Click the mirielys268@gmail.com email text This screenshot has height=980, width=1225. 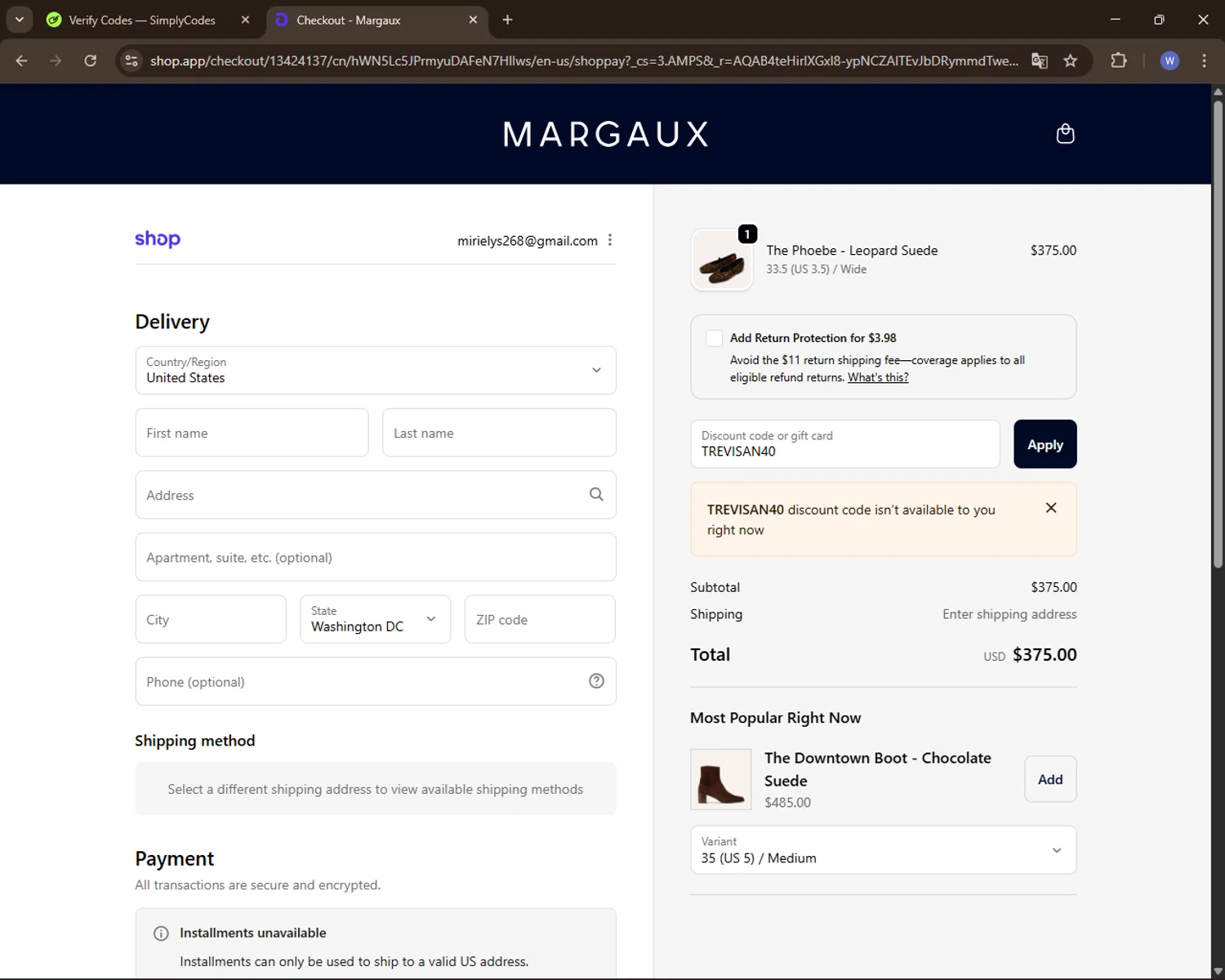pyautogui.click(x=528, y=241)
